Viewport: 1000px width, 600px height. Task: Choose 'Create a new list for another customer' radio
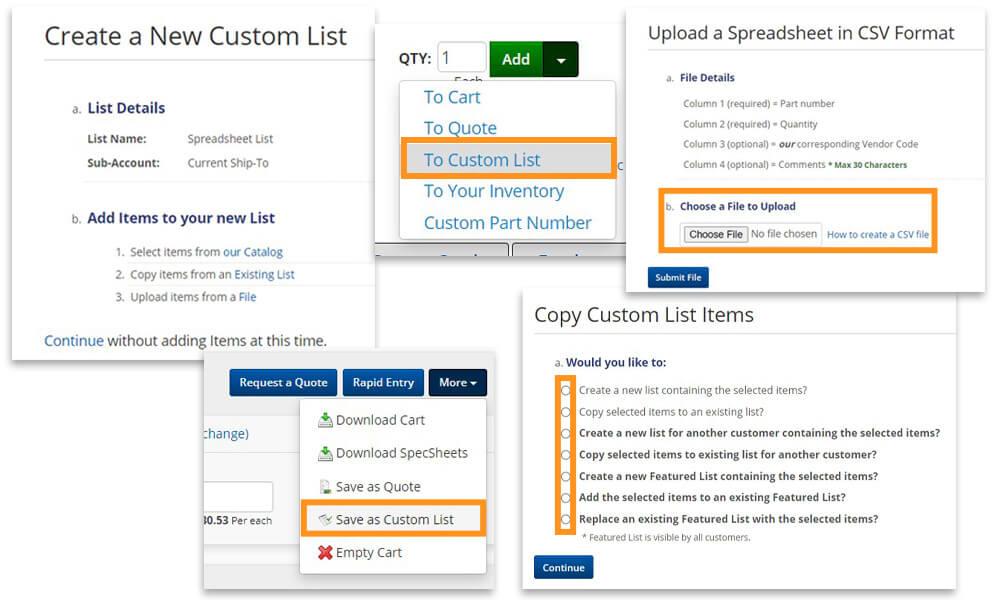pos(565,434)
